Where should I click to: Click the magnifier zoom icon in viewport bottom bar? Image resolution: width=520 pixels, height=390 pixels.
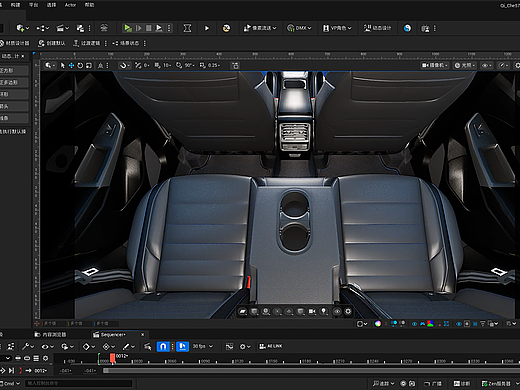(x=266, y=311)
